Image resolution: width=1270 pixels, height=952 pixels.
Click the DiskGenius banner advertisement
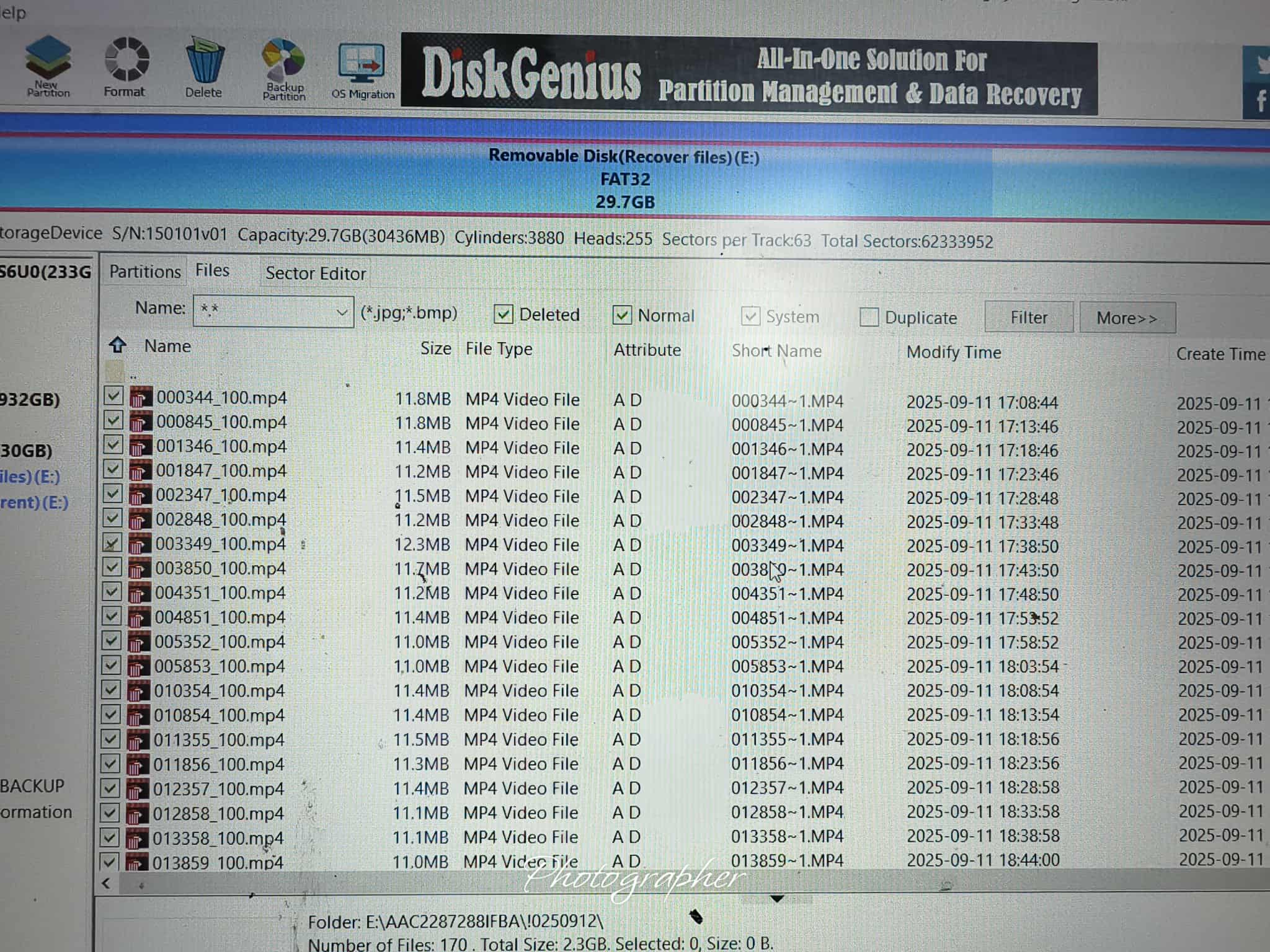coord(749,75)
